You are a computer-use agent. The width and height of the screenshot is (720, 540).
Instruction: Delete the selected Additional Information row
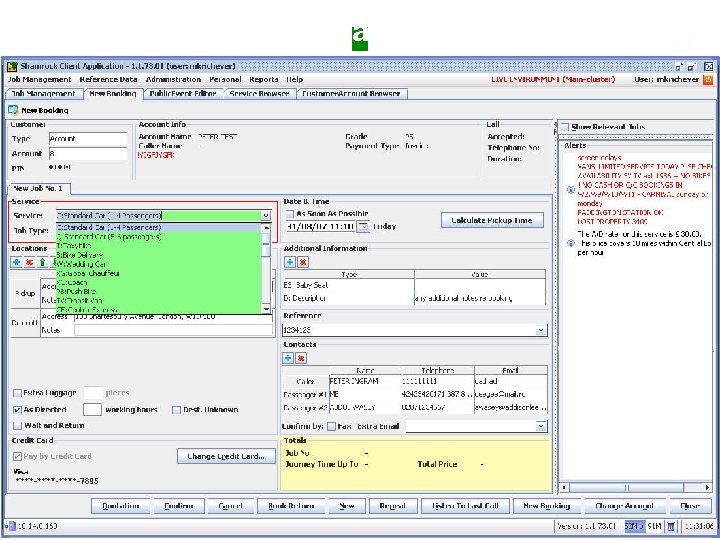click(x=302, y=262)
